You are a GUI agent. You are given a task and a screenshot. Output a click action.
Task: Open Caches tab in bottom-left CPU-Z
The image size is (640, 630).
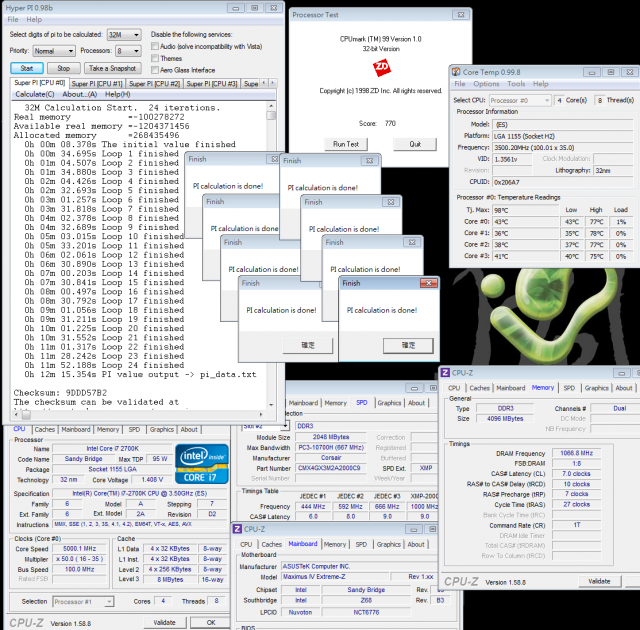44,429
